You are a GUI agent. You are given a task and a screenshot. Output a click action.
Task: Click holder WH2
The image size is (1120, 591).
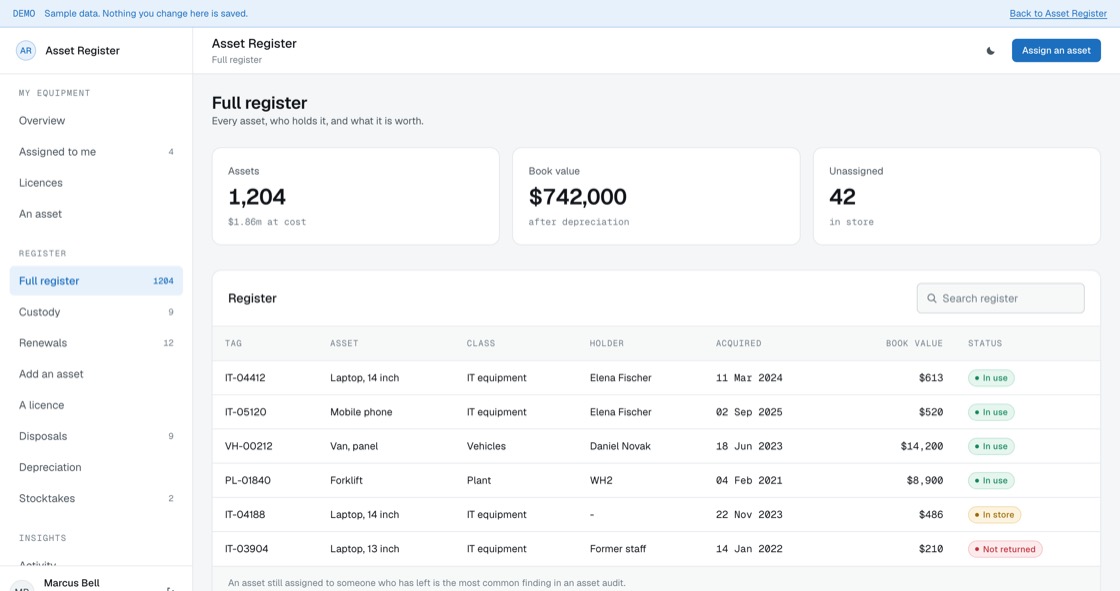601,480
